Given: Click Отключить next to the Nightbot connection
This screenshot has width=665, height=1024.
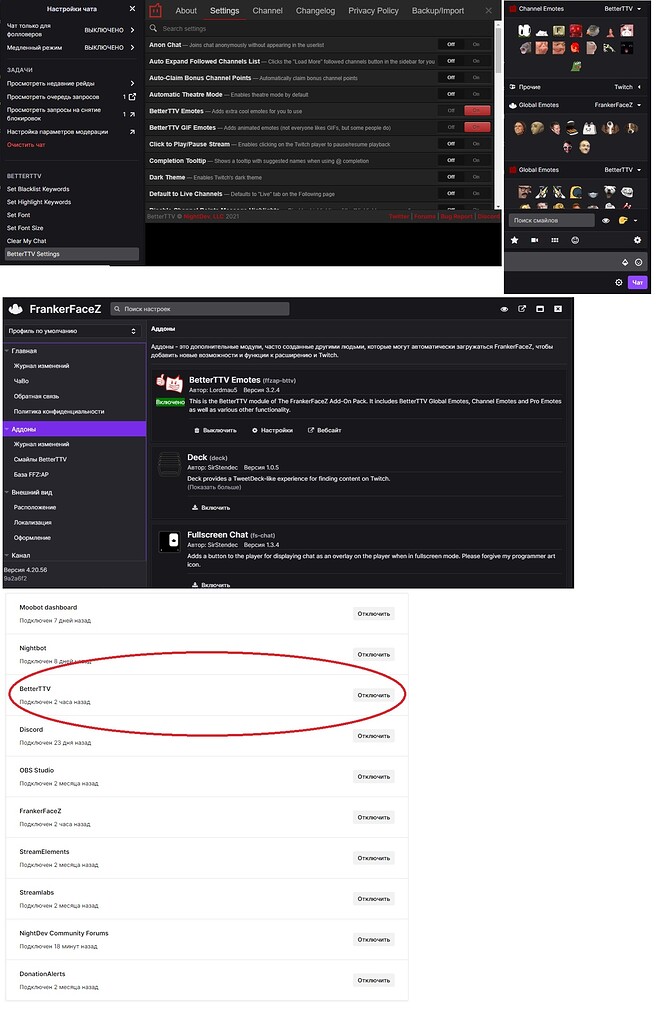Looking at the screenshot, I should [374, 654].
